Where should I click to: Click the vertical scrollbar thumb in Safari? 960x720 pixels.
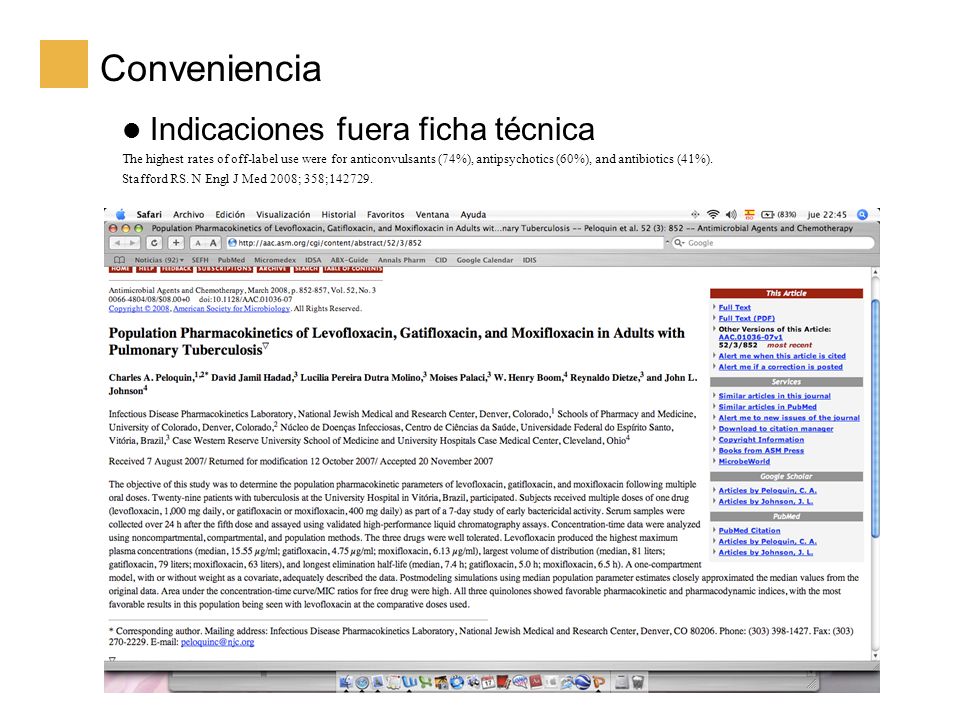point(875,419)
